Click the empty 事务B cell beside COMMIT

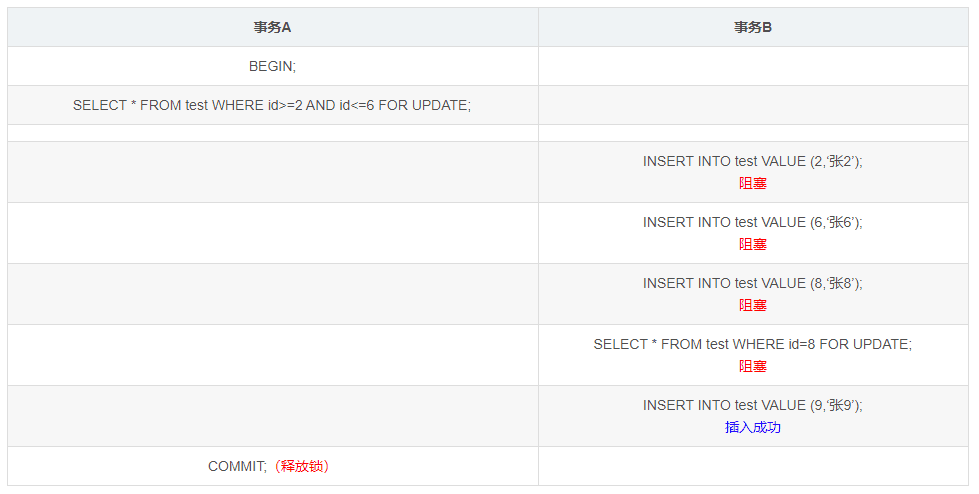click(753, 466)
